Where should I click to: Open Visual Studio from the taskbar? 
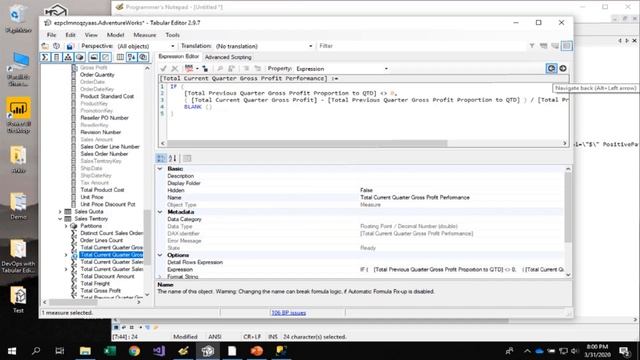159,351
